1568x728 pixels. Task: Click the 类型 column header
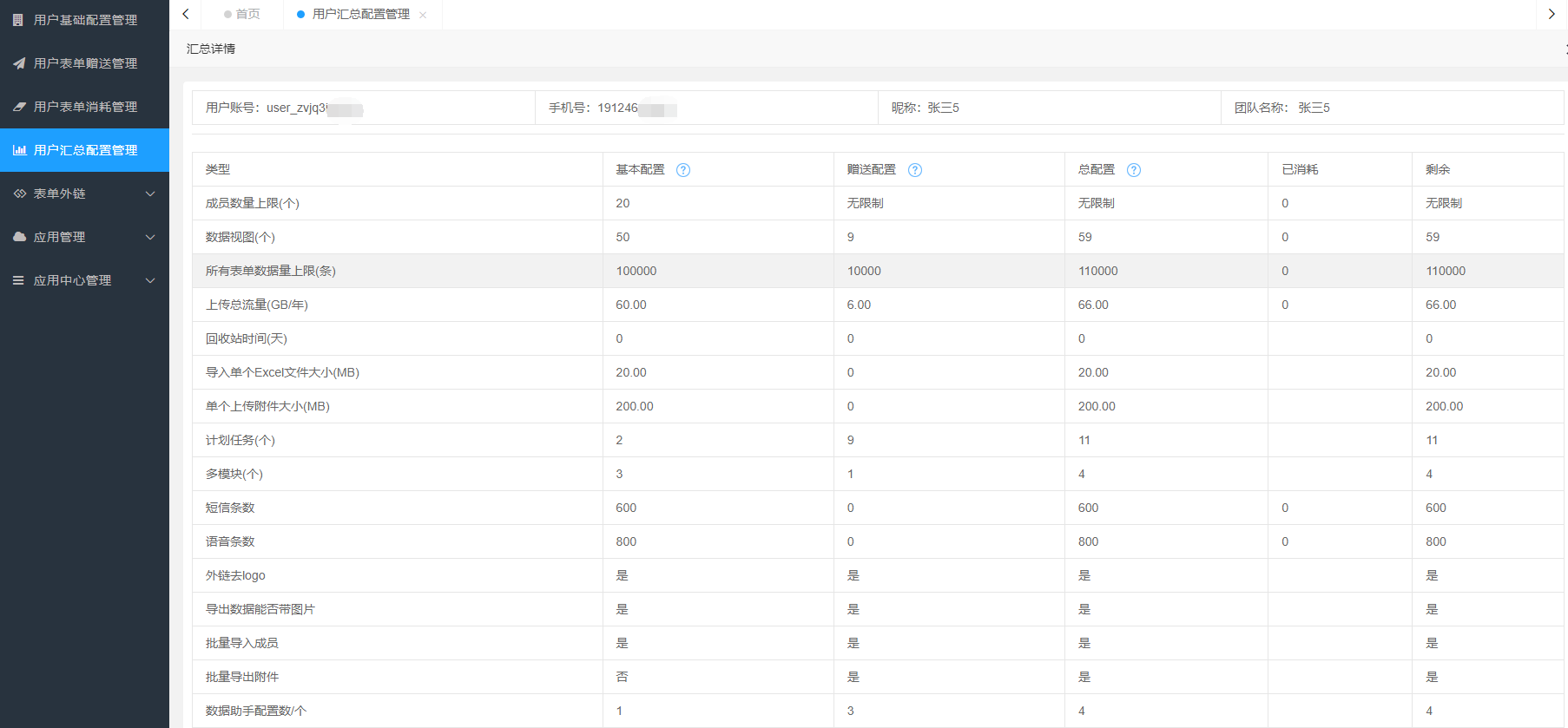point(218,169)
